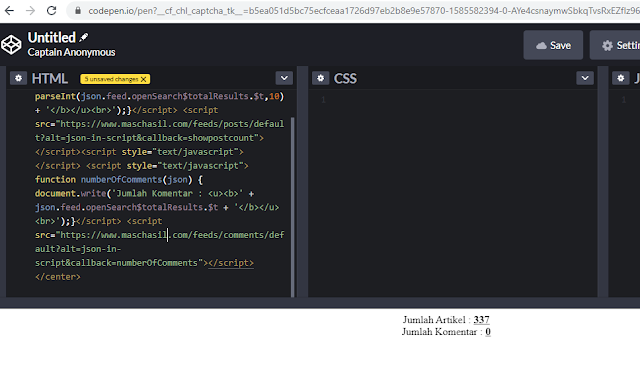Click the feeds/comments src URL line
Screen dimensions: 640x382
tap(159, 235)
